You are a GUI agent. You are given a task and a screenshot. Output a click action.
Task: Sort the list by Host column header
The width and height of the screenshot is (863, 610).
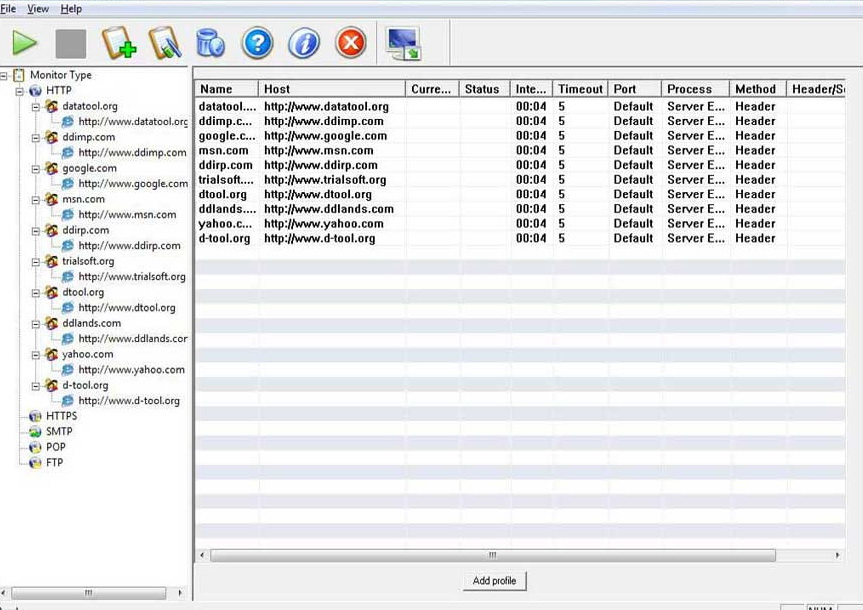tap(331, 89)
